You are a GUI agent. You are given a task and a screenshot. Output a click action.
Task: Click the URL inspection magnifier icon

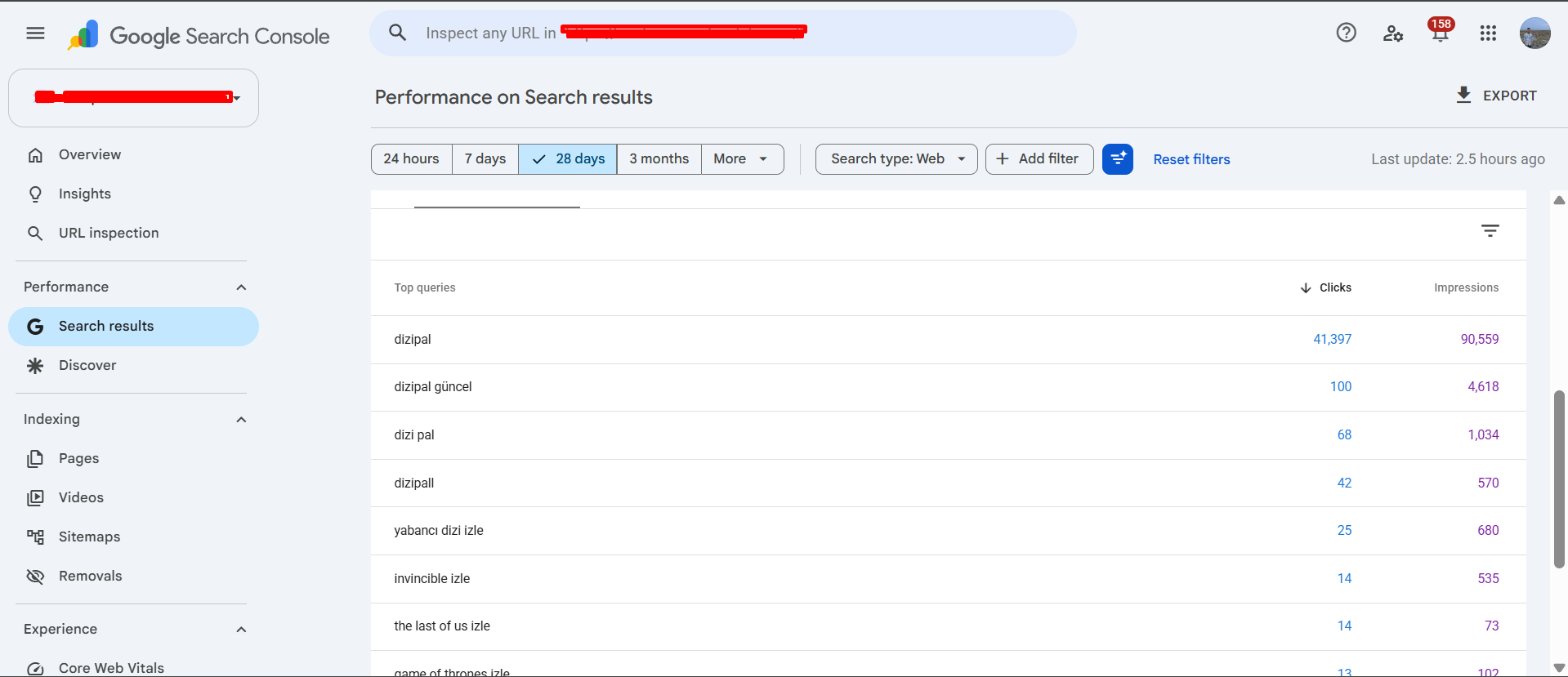(35, 234)
